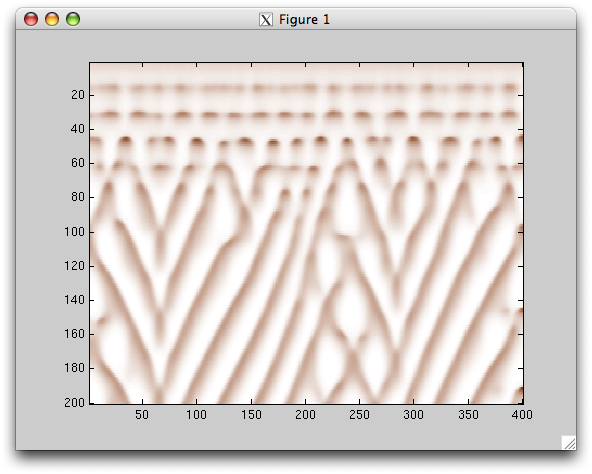Close the Figure 1 window with red button
Screen dimensions: 592x474
pos(31,19)
